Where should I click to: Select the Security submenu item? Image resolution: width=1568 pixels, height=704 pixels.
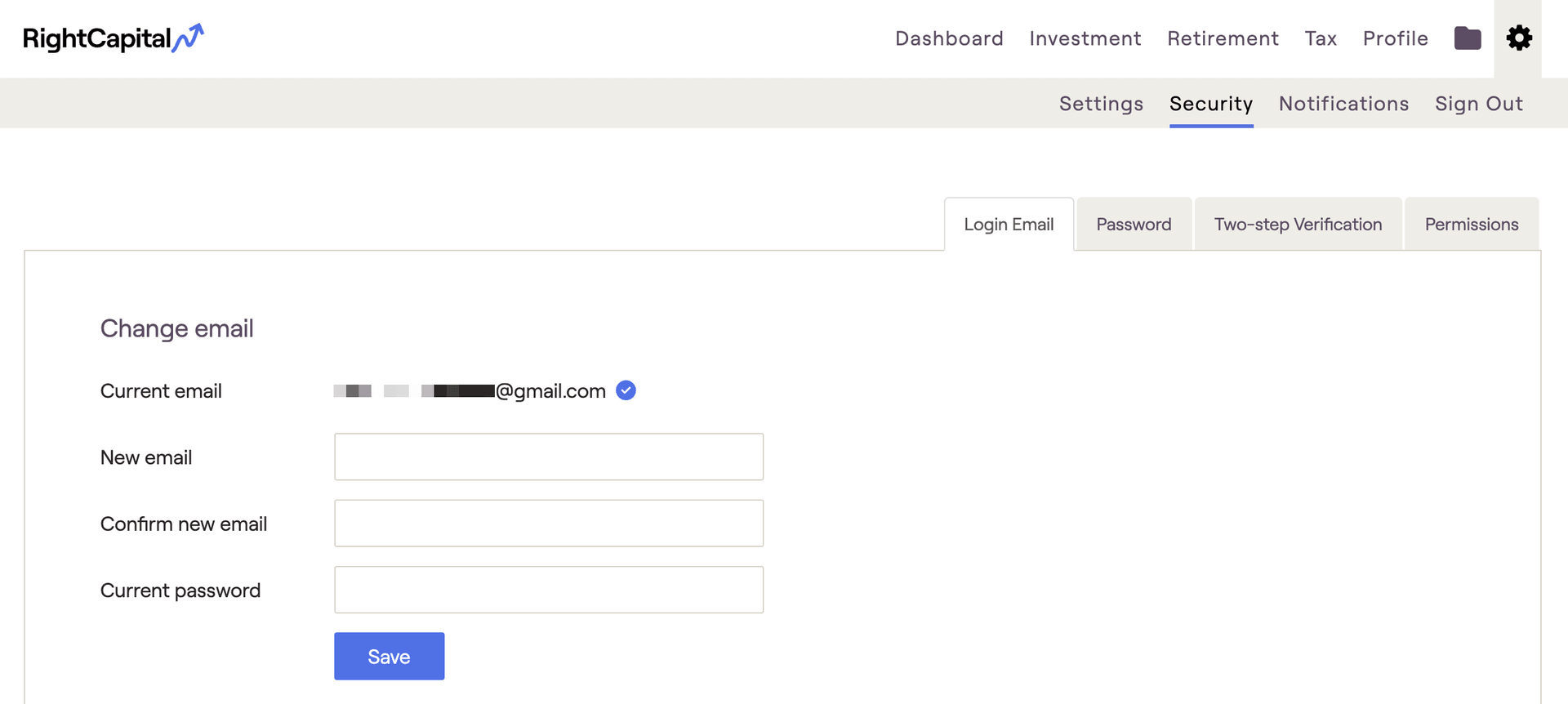point(1210,104)
